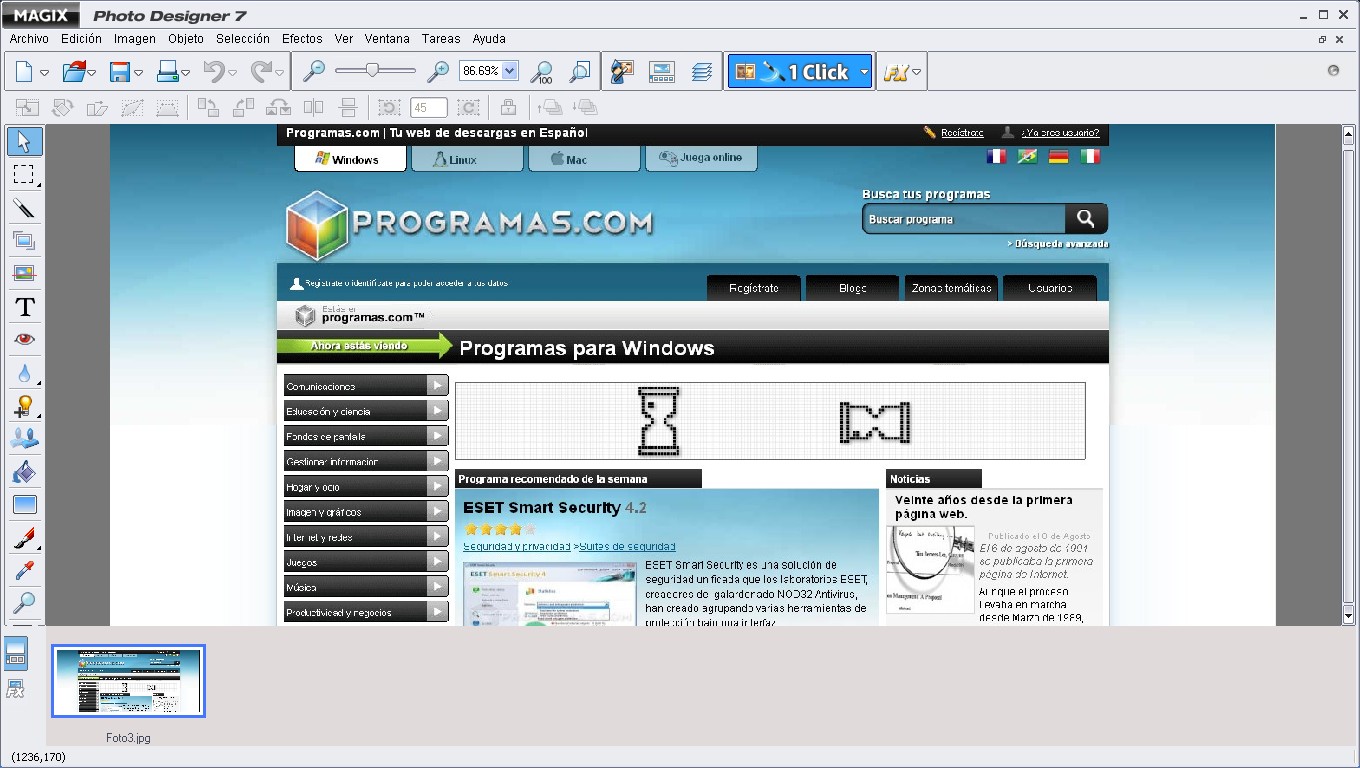Select the water drop blur tool
1360x768 pixels.
pos(24,373)
